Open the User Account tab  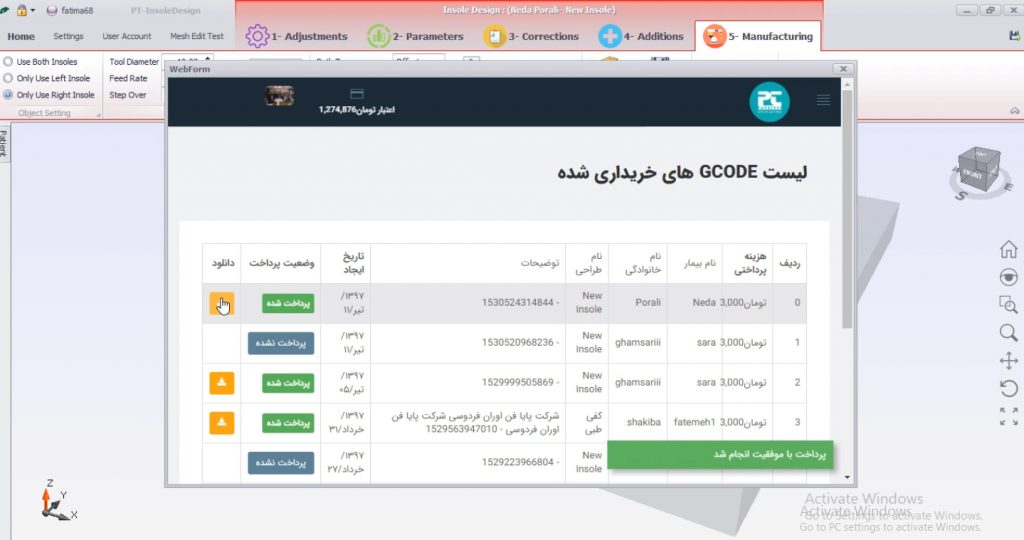coord(127,37)
